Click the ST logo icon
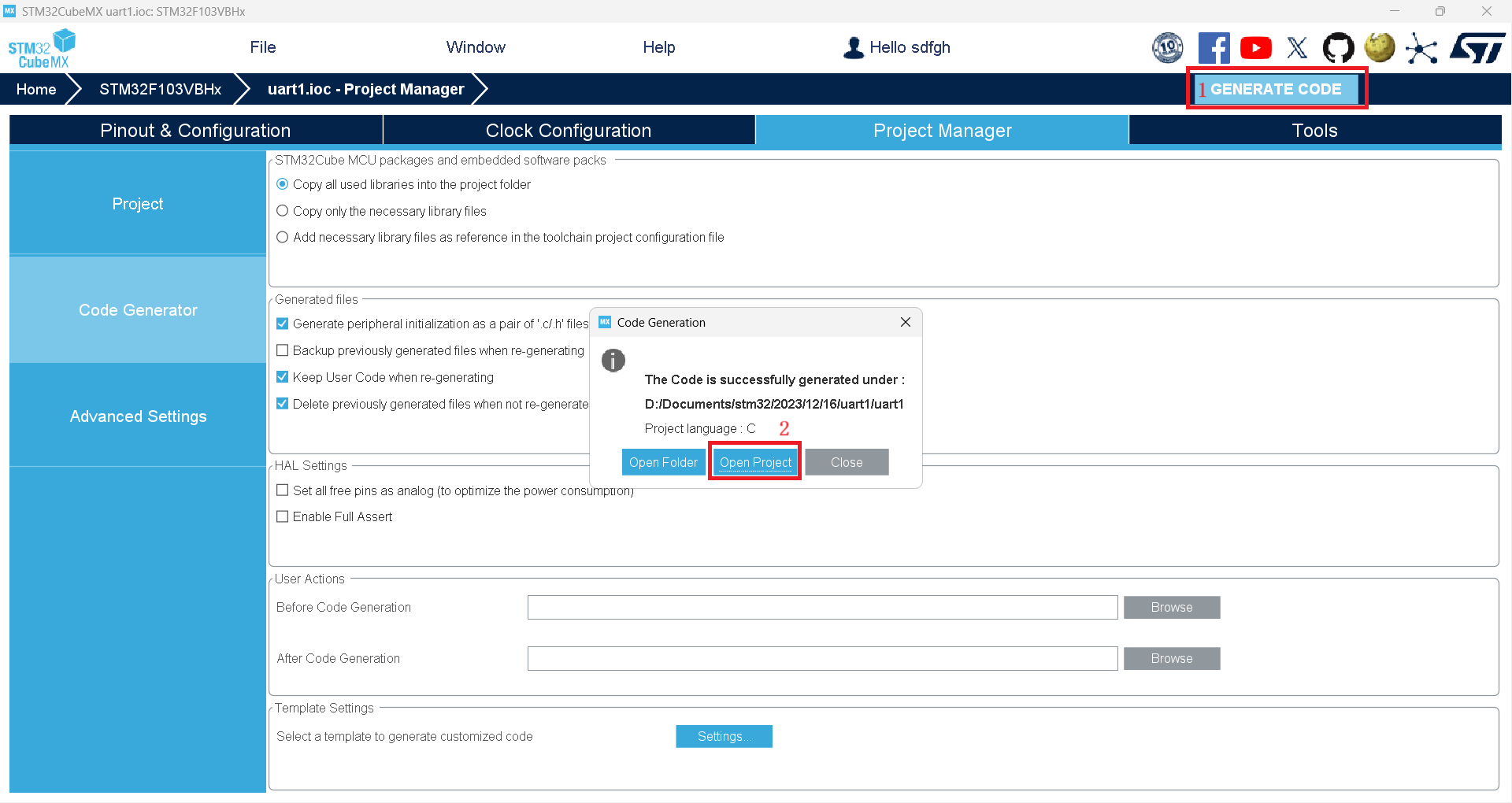 point(1477,48)
